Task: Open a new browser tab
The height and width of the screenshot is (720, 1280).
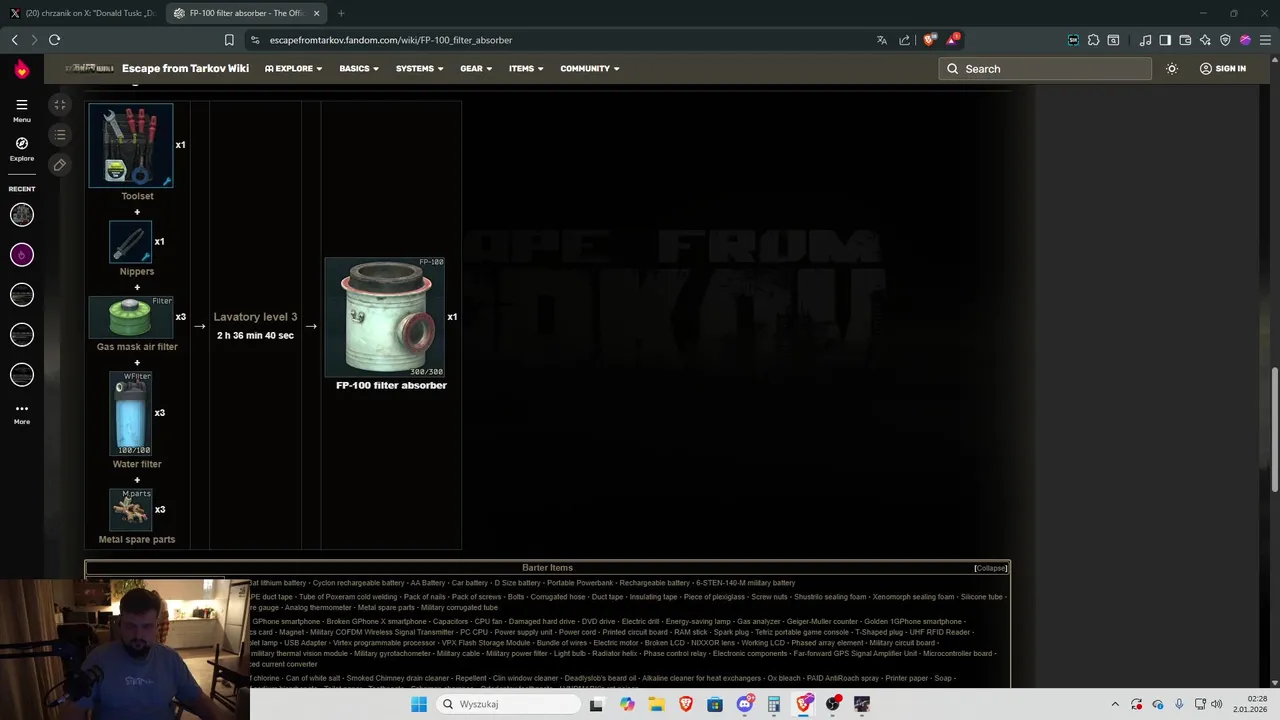Action: [x=341, y=13]
